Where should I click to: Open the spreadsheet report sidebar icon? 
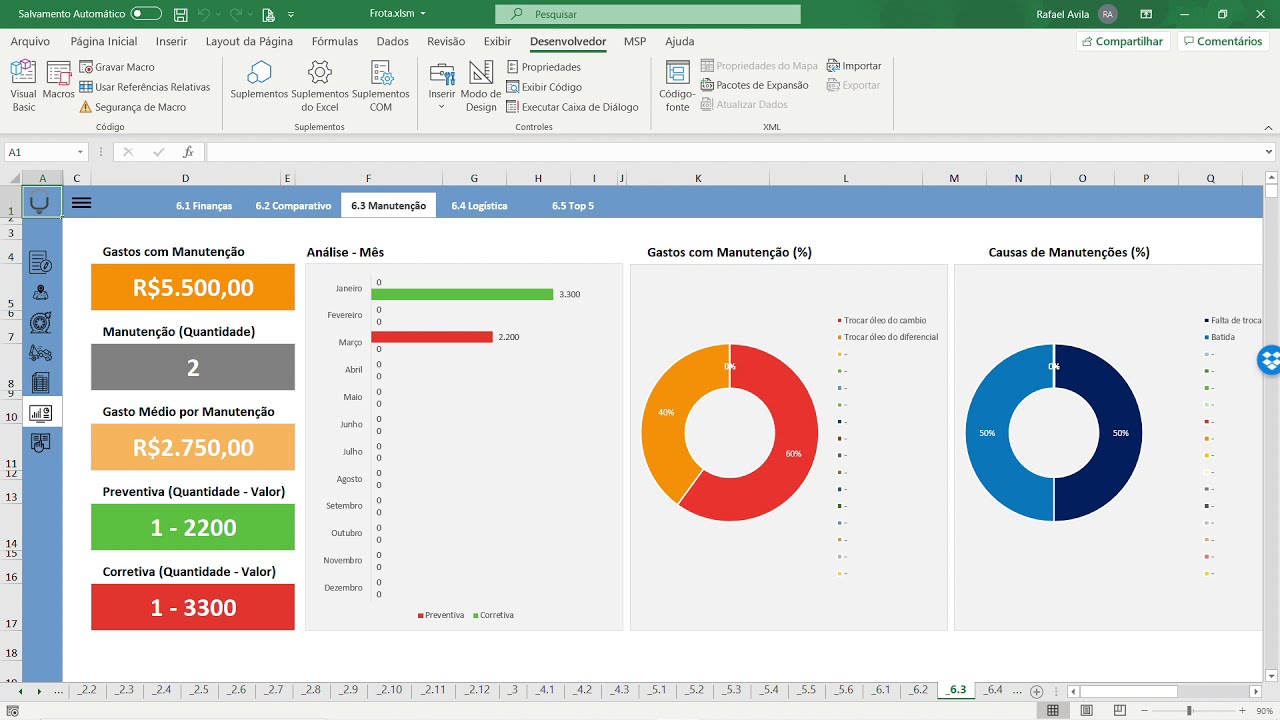pyautogui.click(x=41, y=383)
